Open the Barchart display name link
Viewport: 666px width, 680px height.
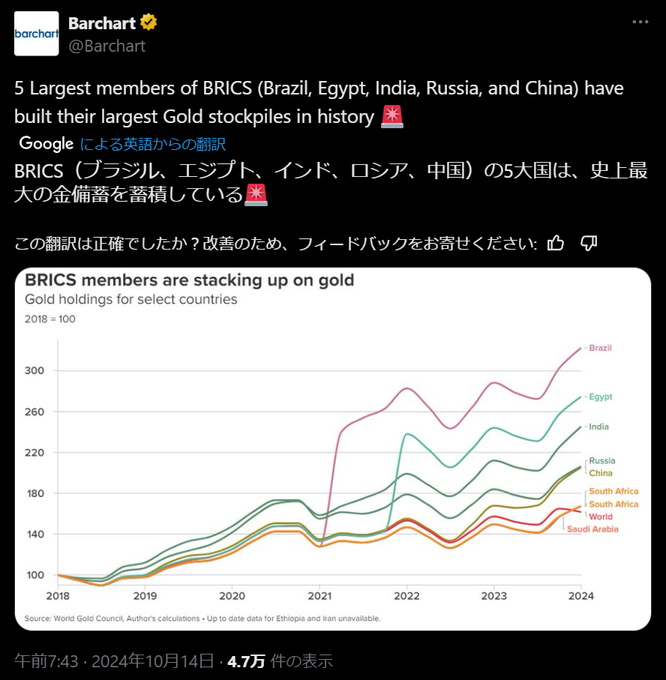coord(101,23)
